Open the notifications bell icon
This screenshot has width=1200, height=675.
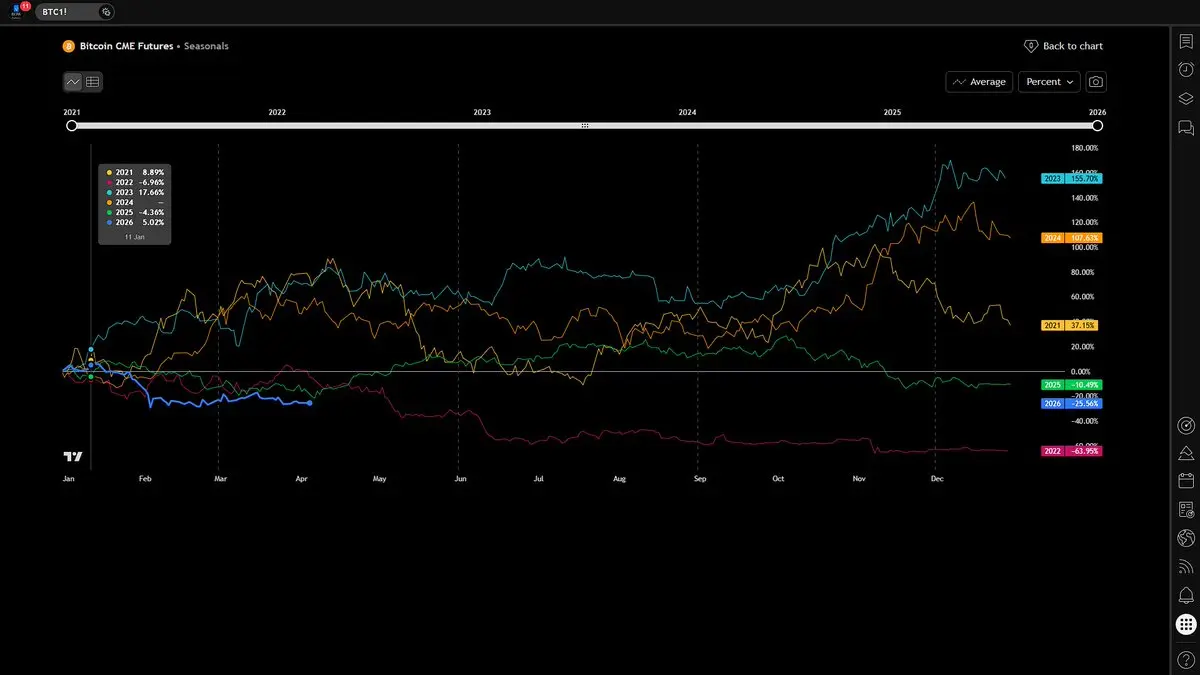[x=1186, y=596]
